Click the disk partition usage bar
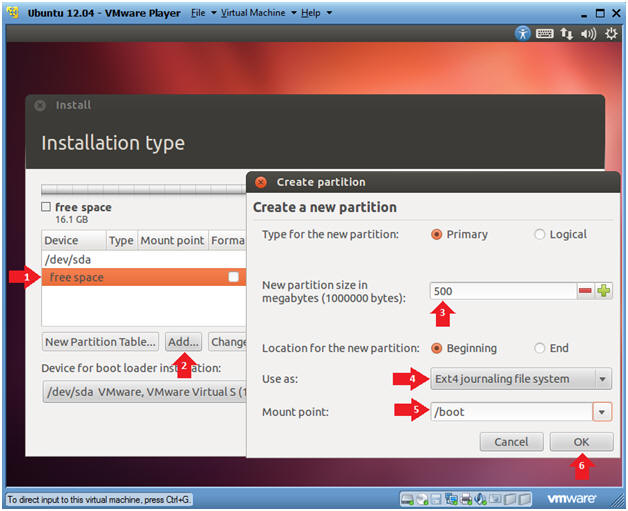The height and width of the screenshot is (511, 628). click(144, 189)
